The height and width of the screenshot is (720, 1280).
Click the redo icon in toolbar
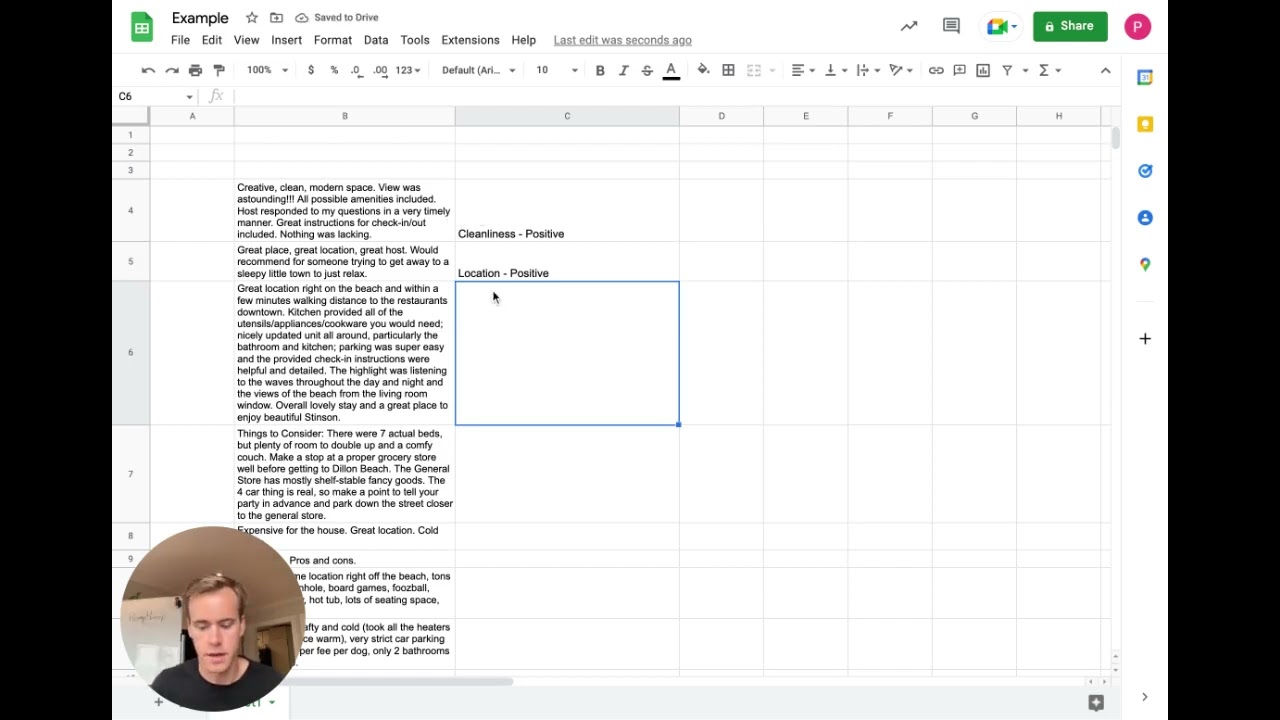tap(172, 70)
